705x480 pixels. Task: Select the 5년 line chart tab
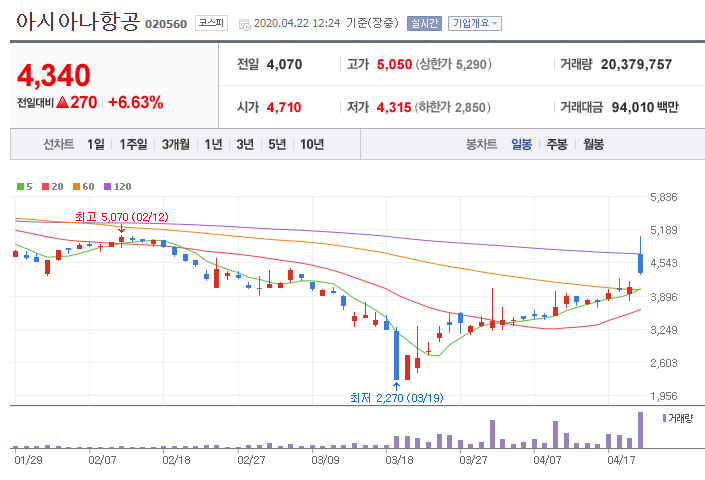coord(277,144)
